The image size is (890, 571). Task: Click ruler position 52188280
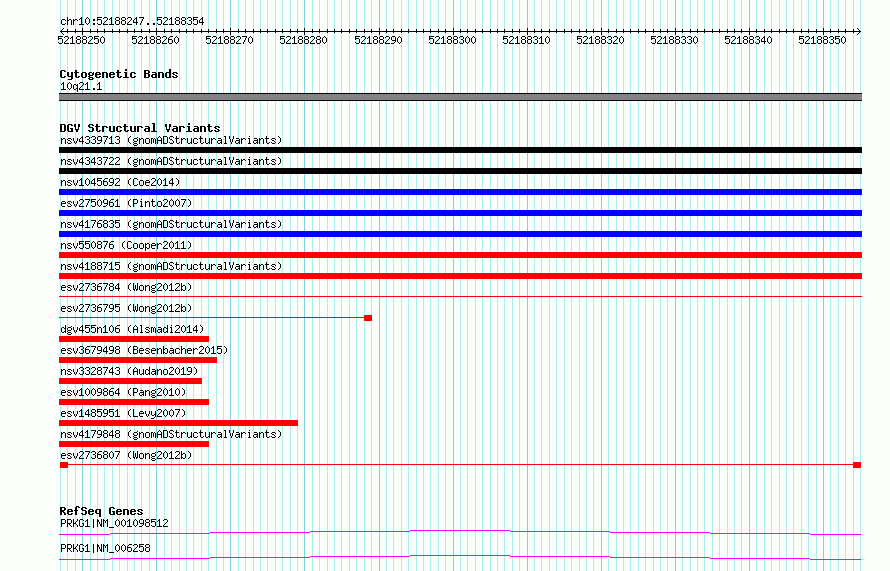tap(303, 40)
